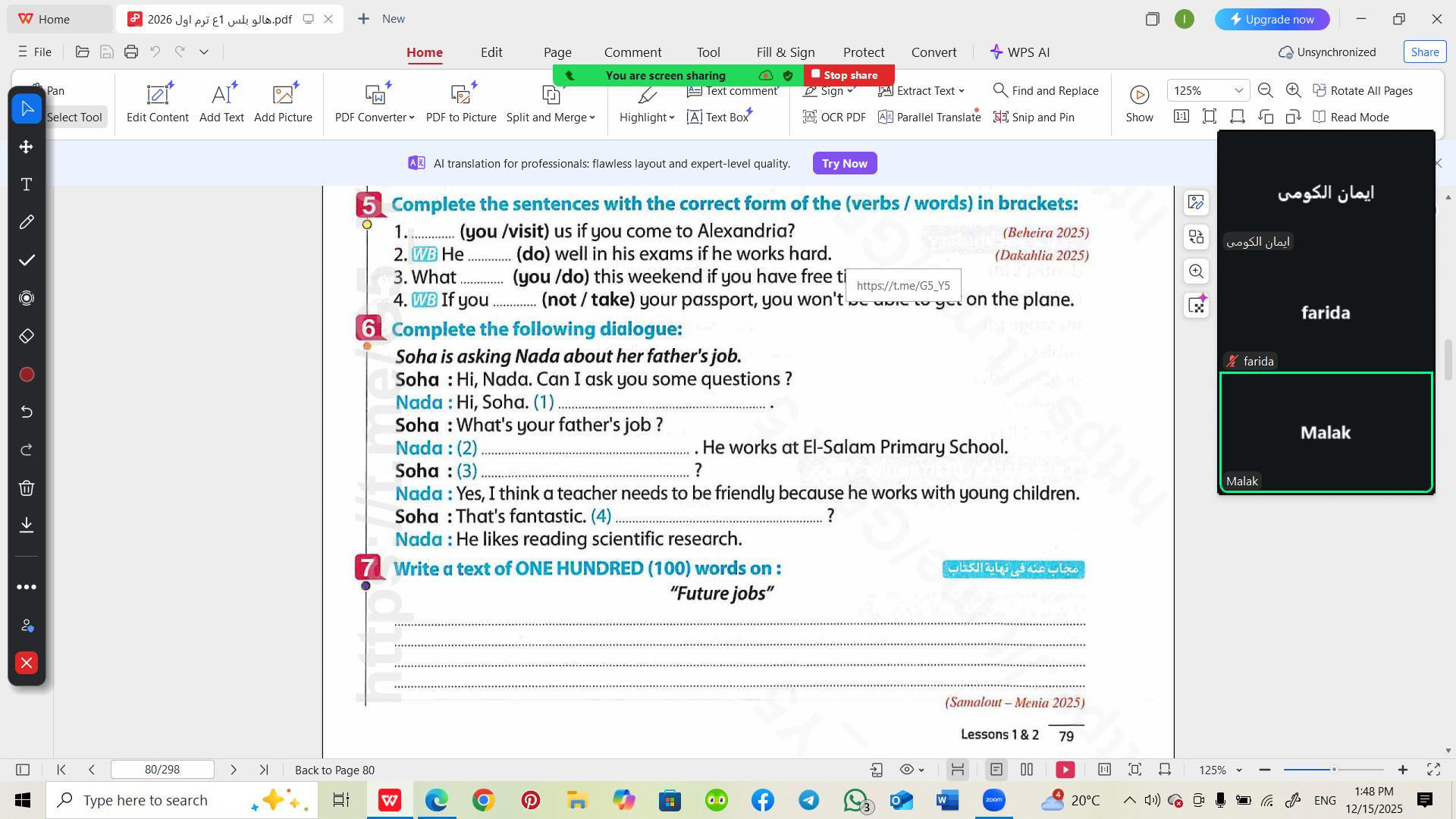Toggle the navigation sidebar panel icon
This screenshot has width=1456, height=819.
23,770
